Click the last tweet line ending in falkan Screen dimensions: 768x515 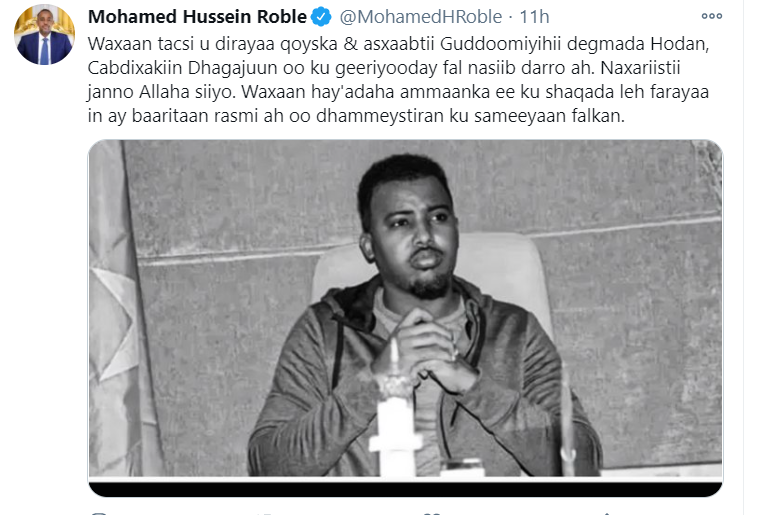pyautogui.click(x=356, y=116)
